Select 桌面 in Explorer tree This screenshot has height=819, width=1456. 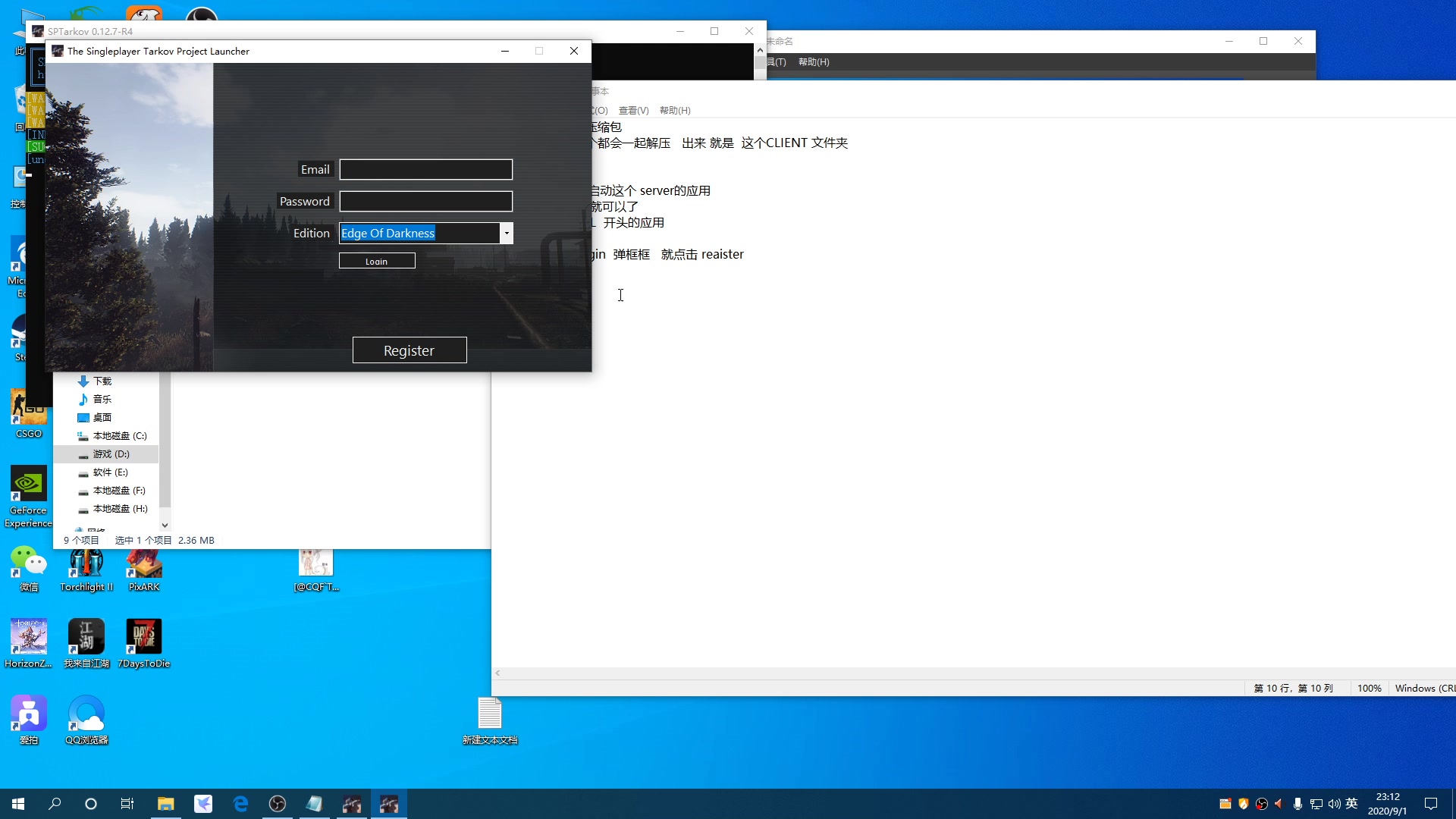coord(102,417)
